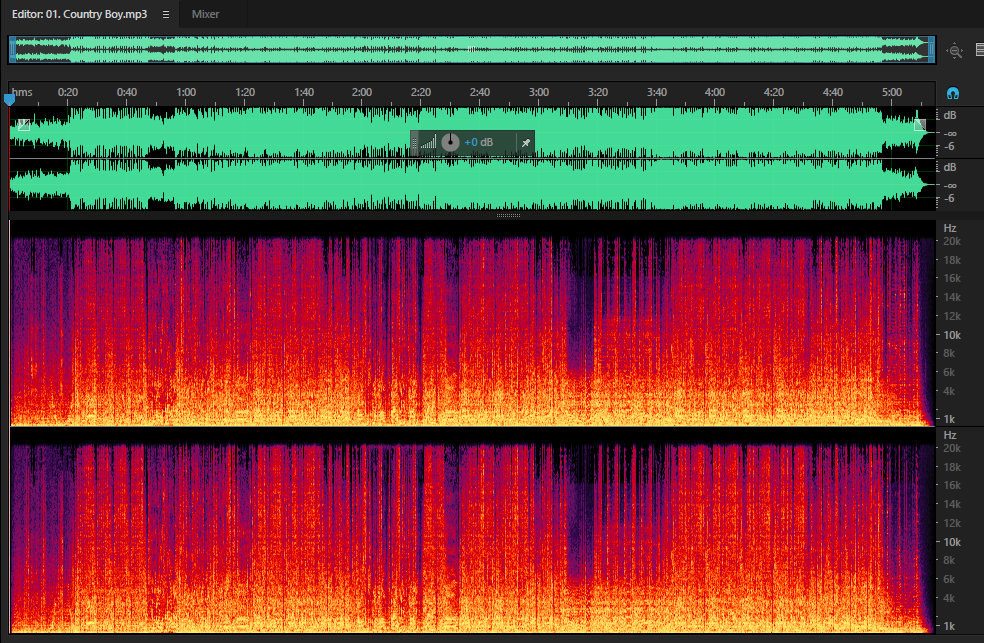Screen dimensions: 984x643
Task: Click the dB label of the upper channel
Action: pos(949,115)
